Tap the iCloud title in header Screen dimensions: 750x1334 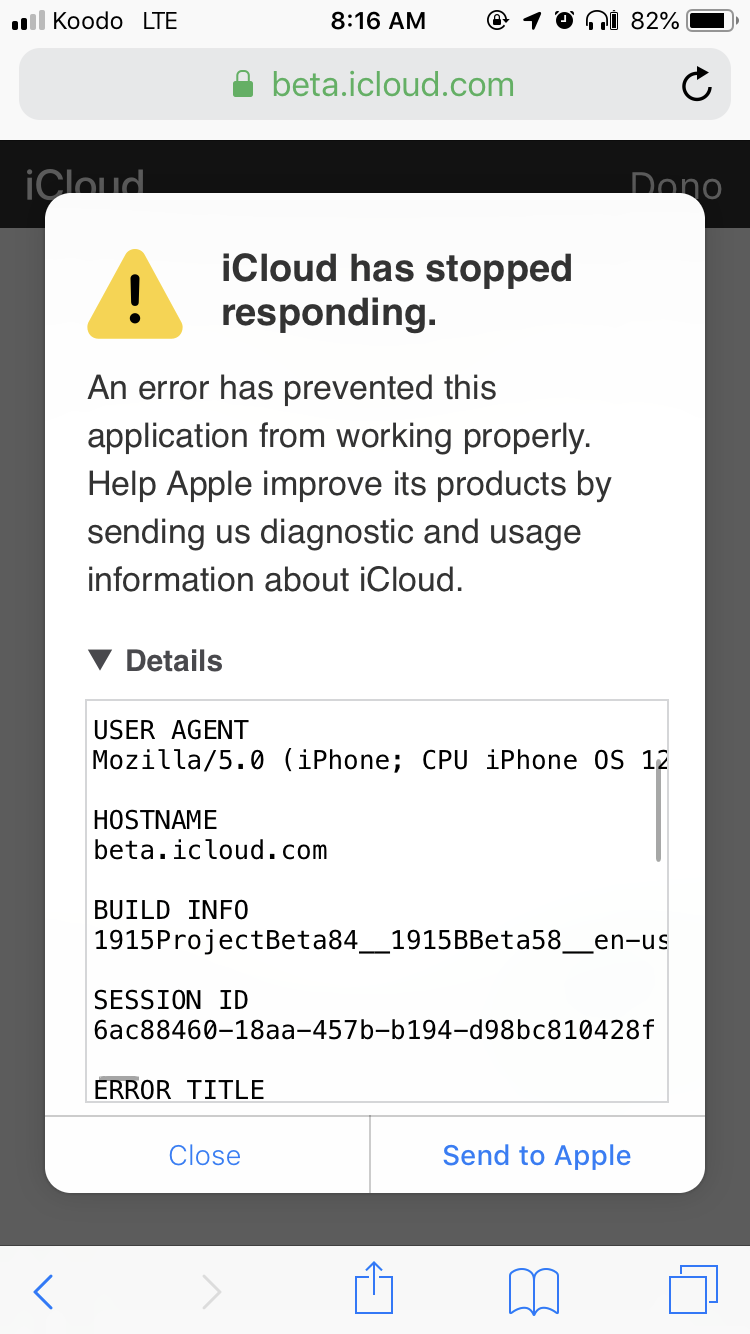pos(85,185)
